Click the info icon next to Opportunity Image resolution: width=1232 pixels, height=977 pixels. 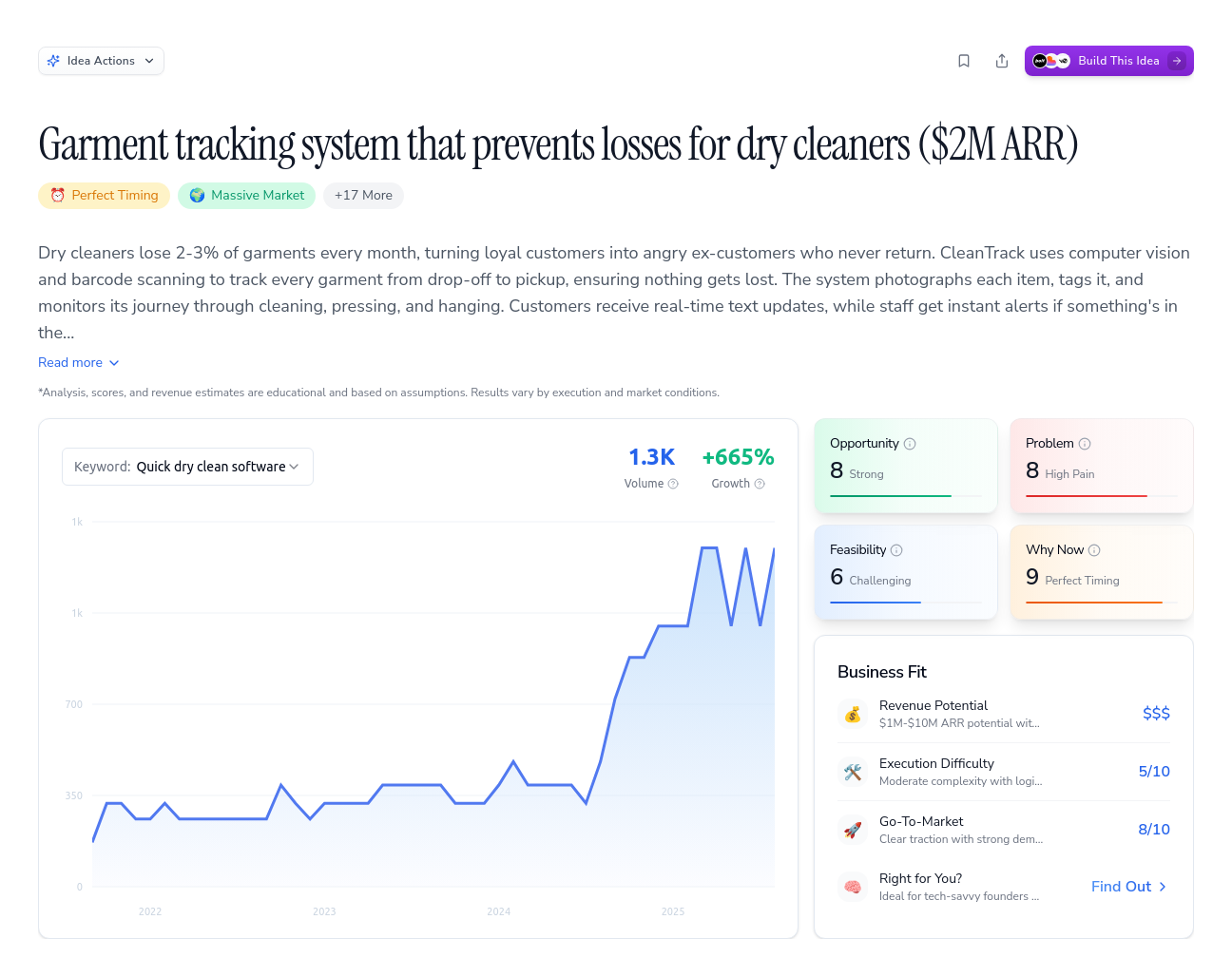point(910,444)
